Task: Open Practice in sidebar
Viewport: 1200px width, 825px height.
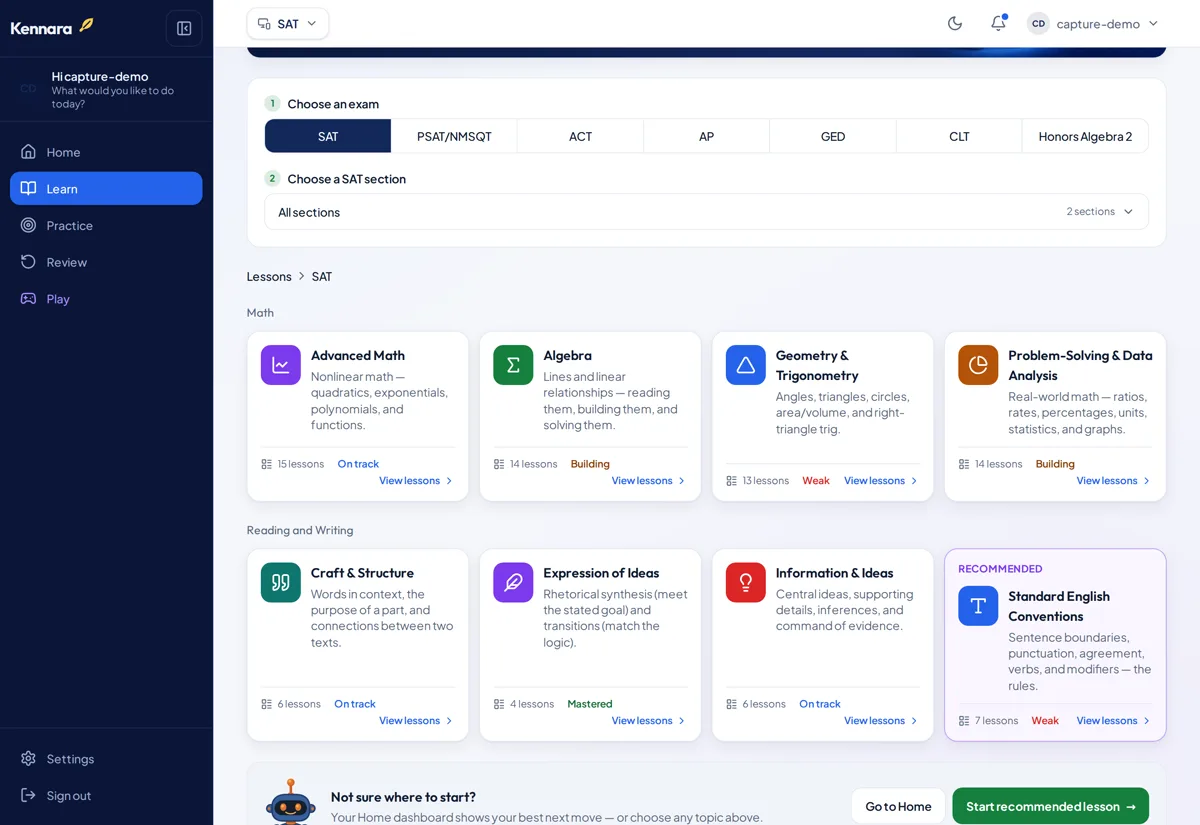Action: (x=106, y=225)
